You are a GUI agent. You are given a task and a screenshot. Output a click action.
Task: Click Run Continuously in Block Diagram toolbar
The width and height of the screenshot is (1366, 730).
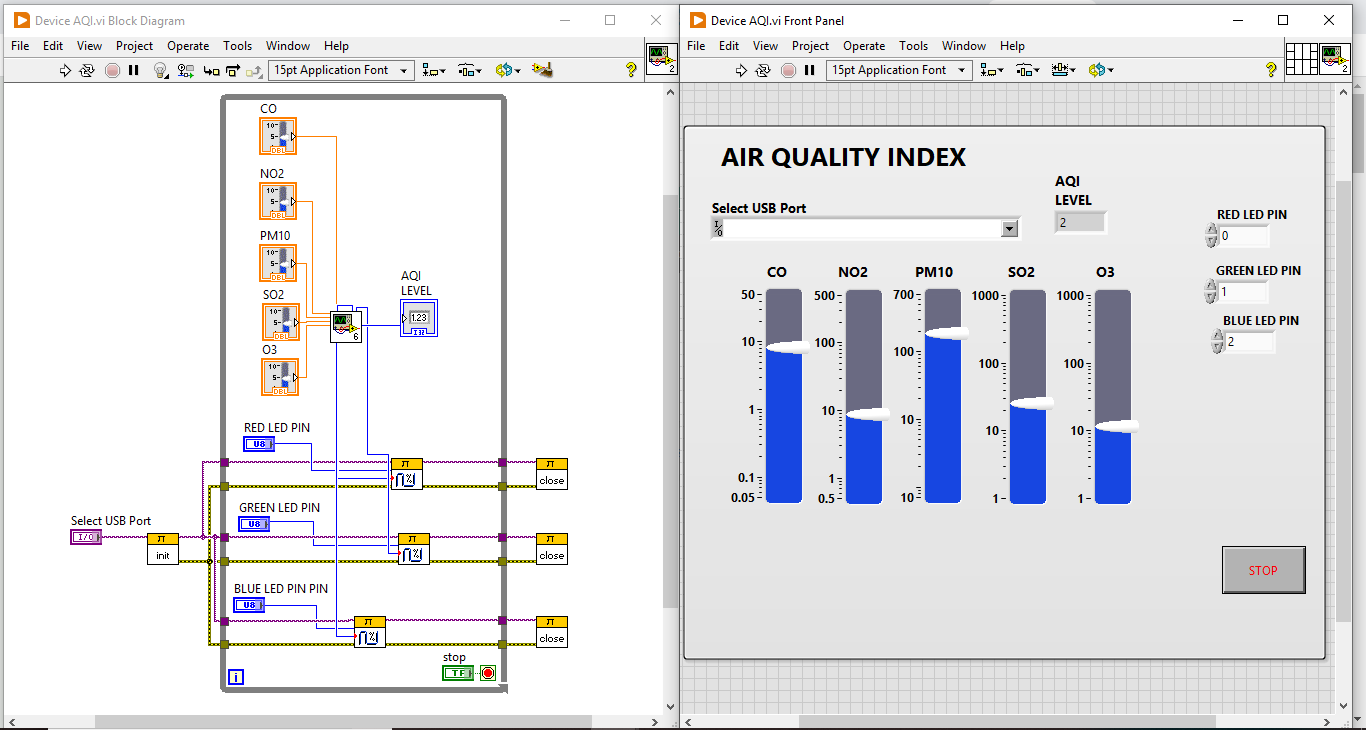pos(87,70)
